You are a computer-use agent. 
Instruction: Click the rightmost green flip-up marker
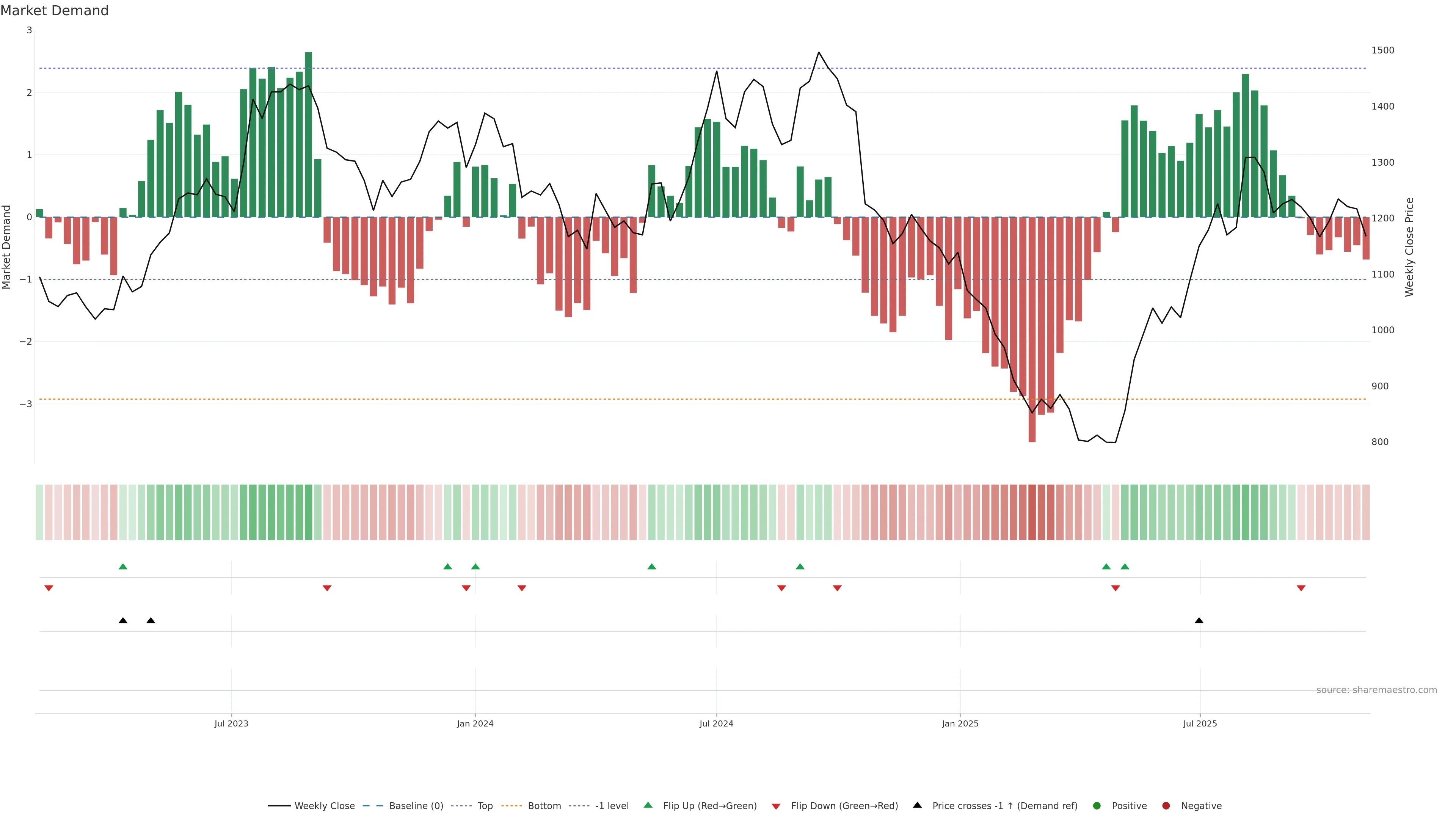[1124, 566]
